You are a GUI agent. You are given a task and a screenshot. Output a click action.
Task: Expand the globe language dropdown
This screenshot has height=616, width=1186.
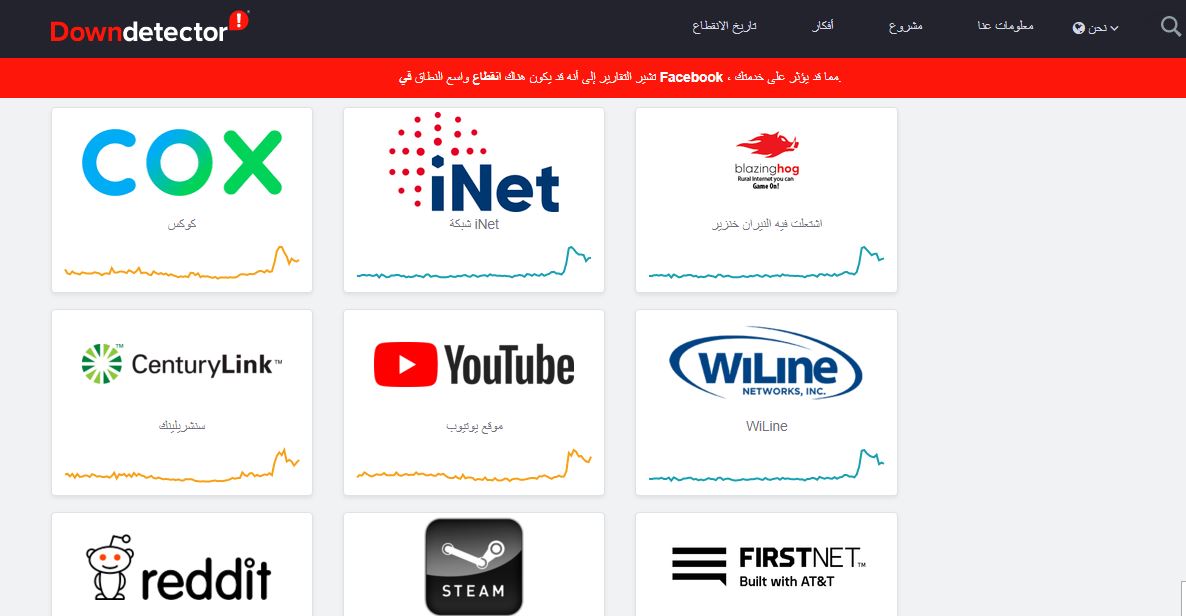(1094, 28)
